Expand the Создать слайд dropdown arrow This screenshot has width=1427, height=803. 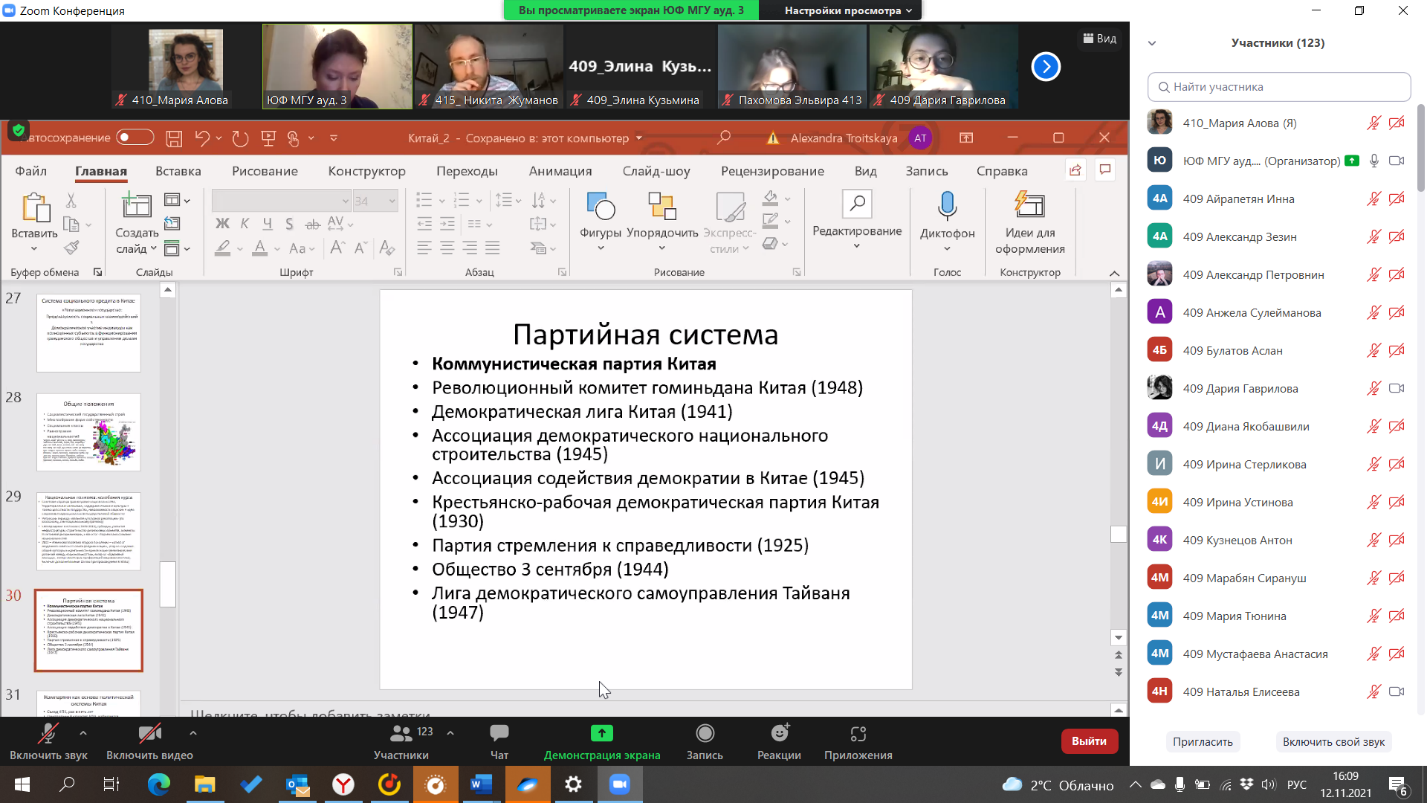[153, 249]
